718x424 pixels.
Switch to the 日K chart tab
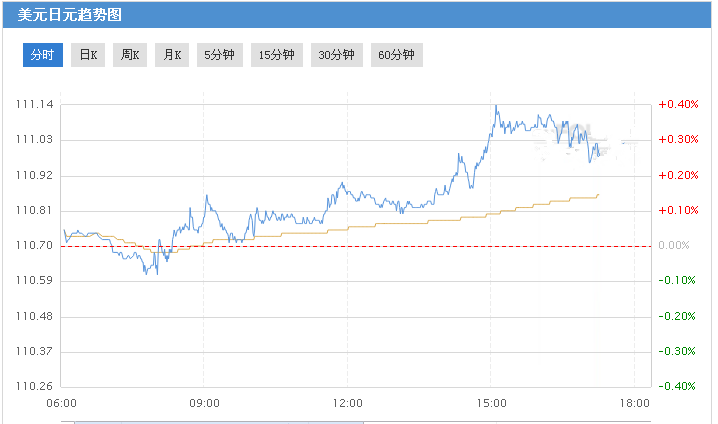pos(88,55)
